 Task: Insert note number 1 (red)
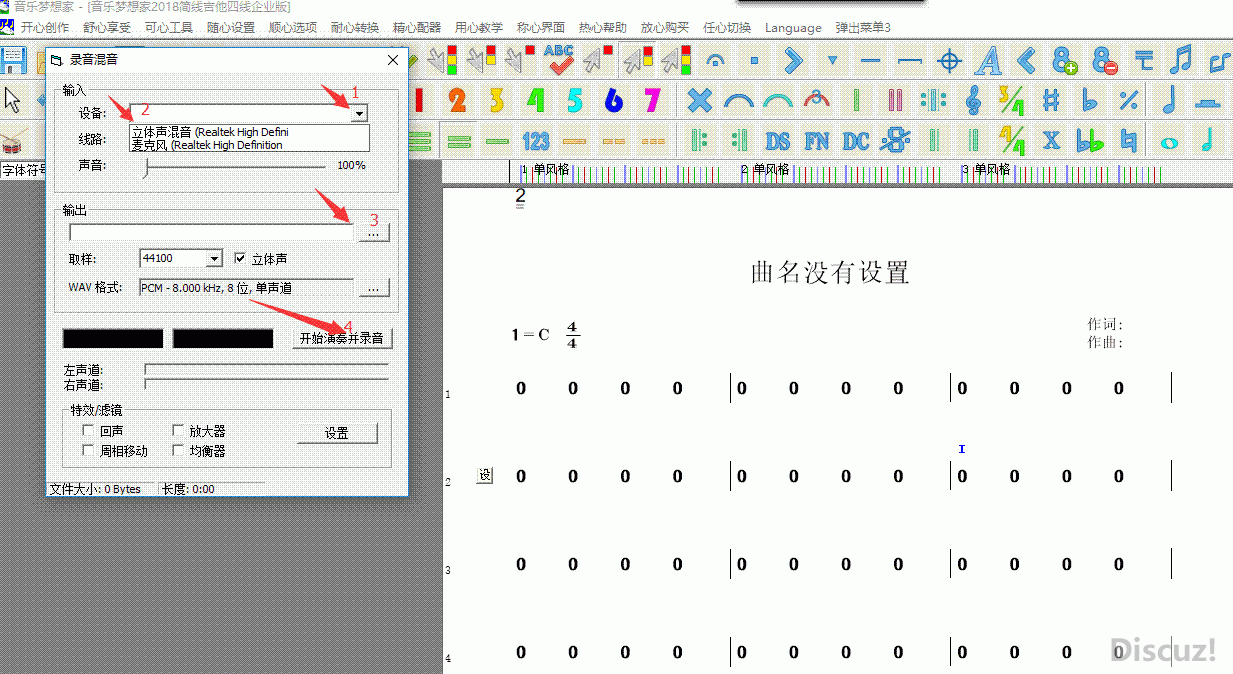coord(418,100)
